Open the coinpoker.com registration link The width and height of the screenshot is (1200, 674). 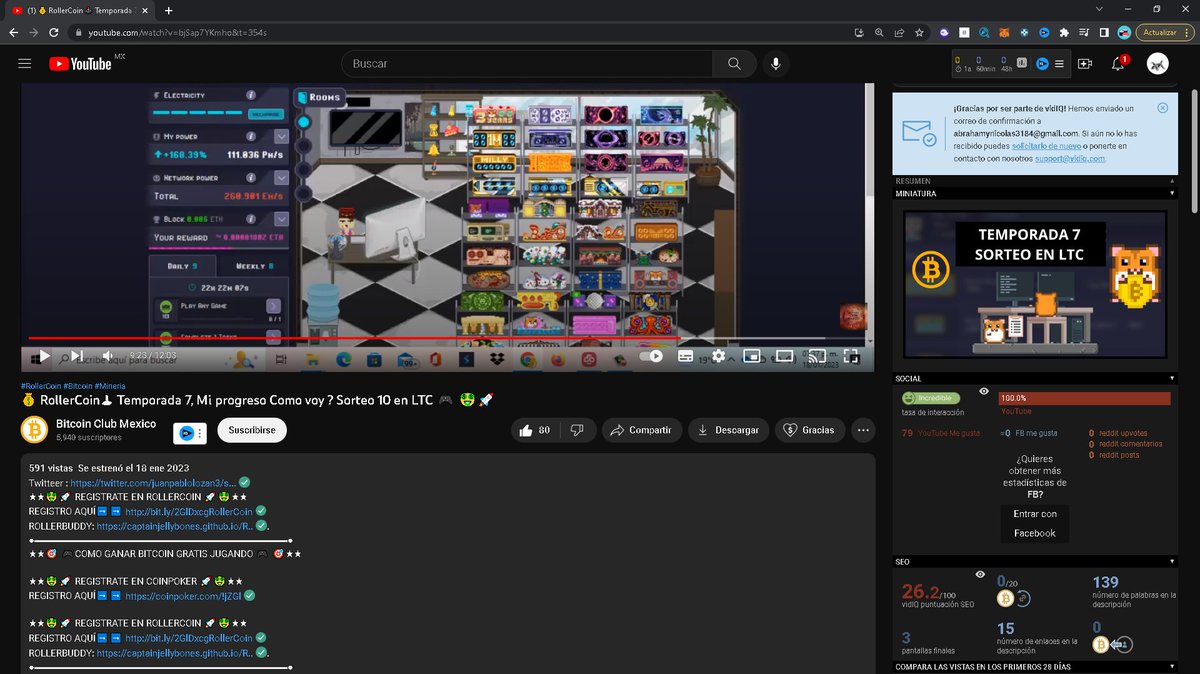[x=184, y=595]
